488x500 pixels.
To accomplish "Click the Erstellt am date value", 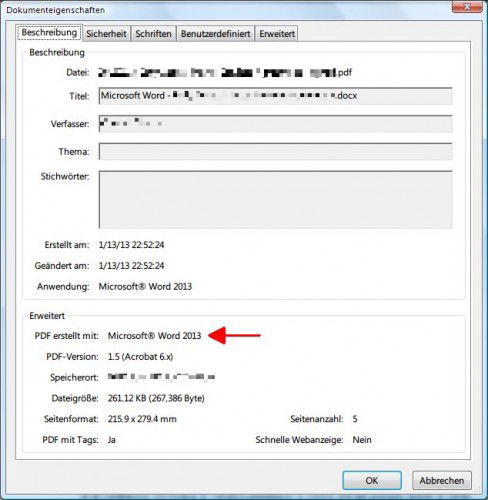I will click(131, 245).
